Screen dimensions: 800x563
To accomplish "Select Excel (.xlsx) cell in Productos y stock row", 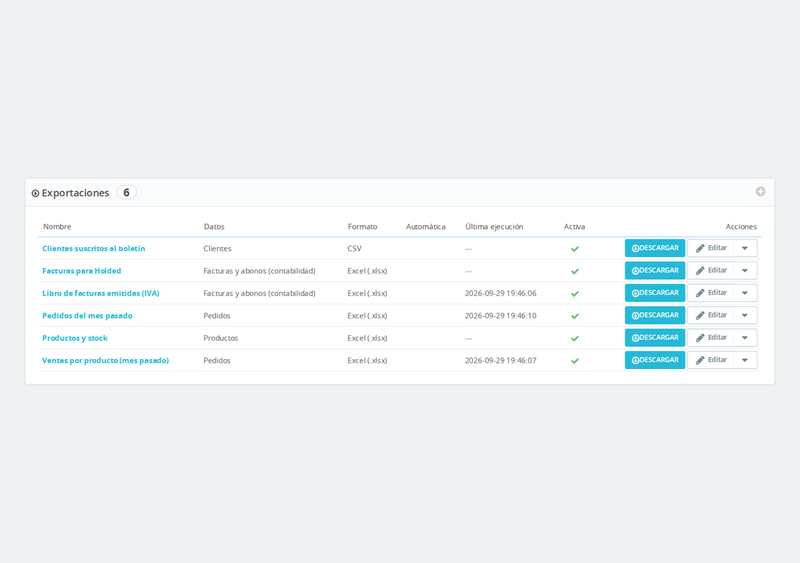I will pyautogui.click(x=367, y=338).
